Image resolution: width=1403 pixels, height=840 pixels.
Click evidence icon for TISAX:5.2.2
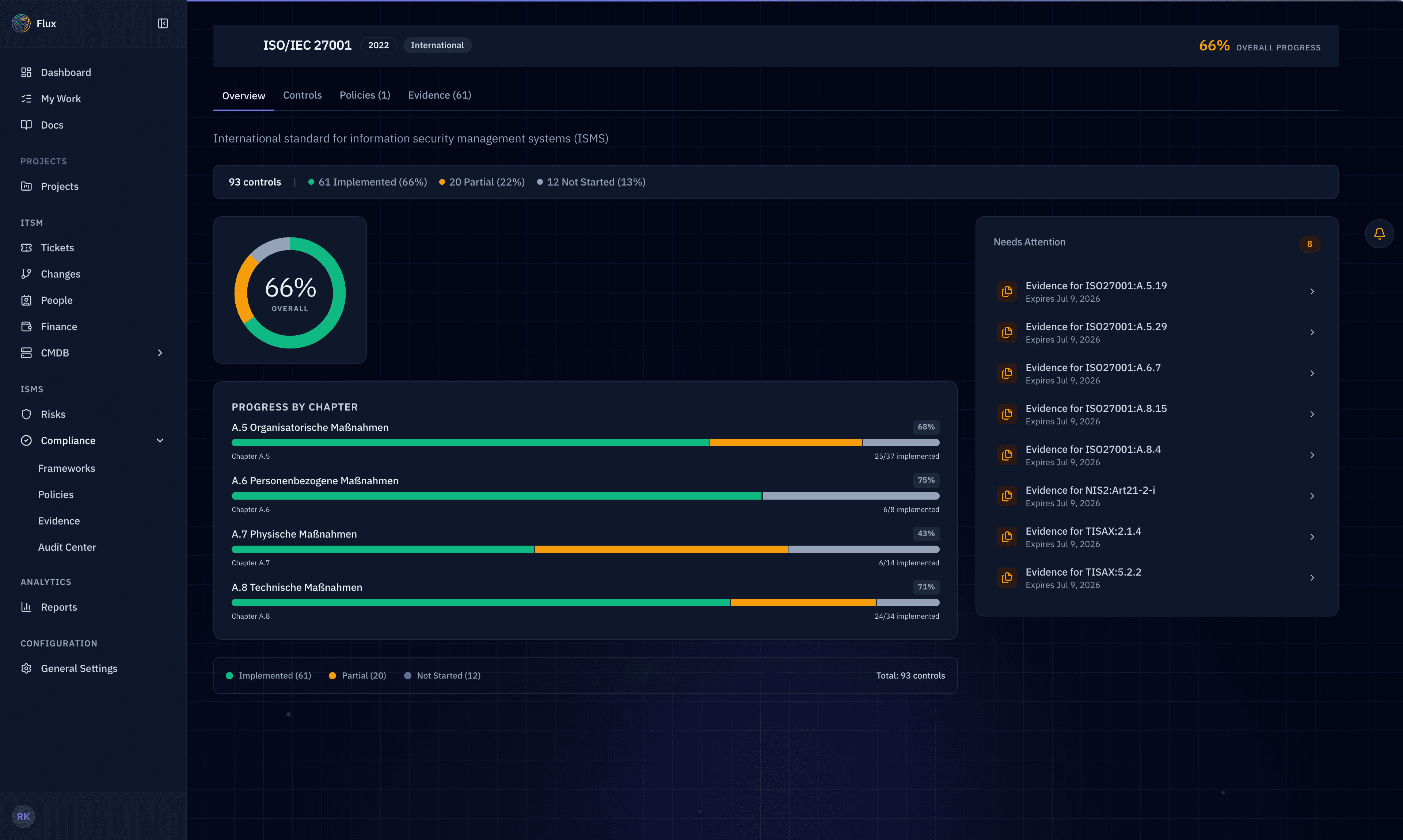coord(1007,578)
